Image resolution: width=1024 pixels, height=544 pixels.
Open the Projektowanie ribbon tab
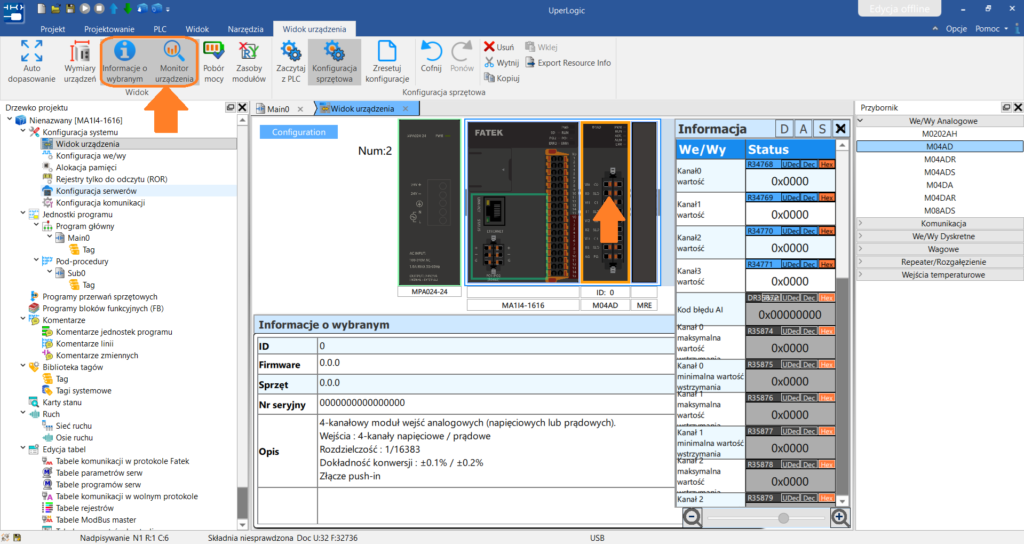pos(109,29)
